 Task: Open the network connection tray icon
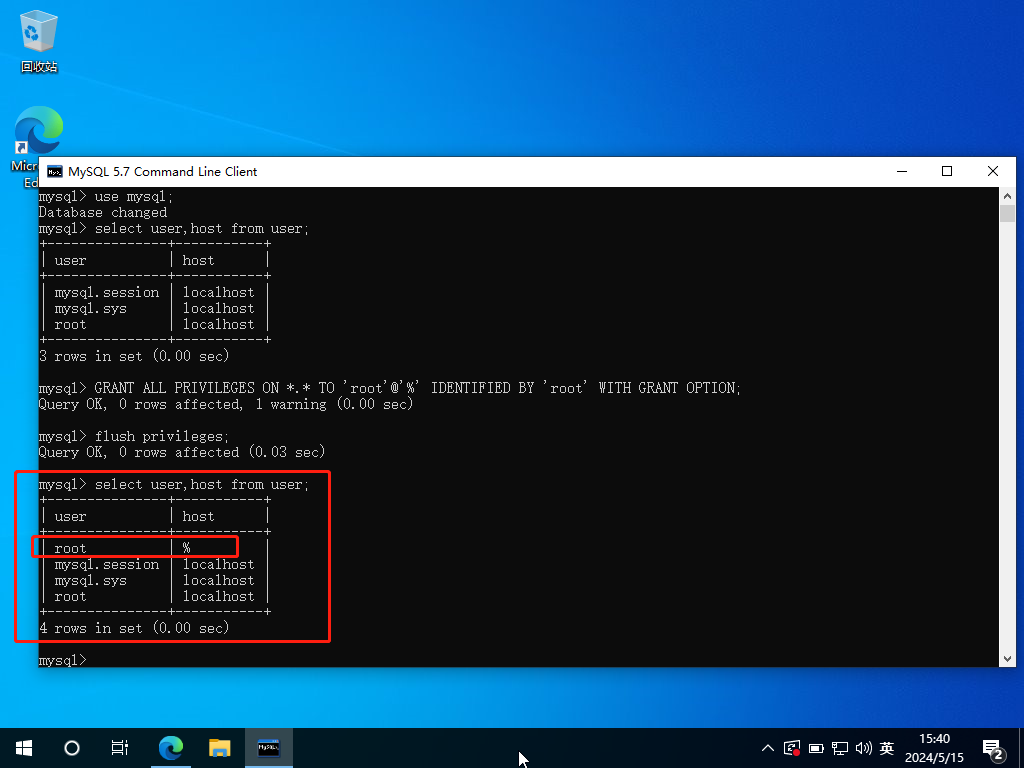(x=840, y=748)
